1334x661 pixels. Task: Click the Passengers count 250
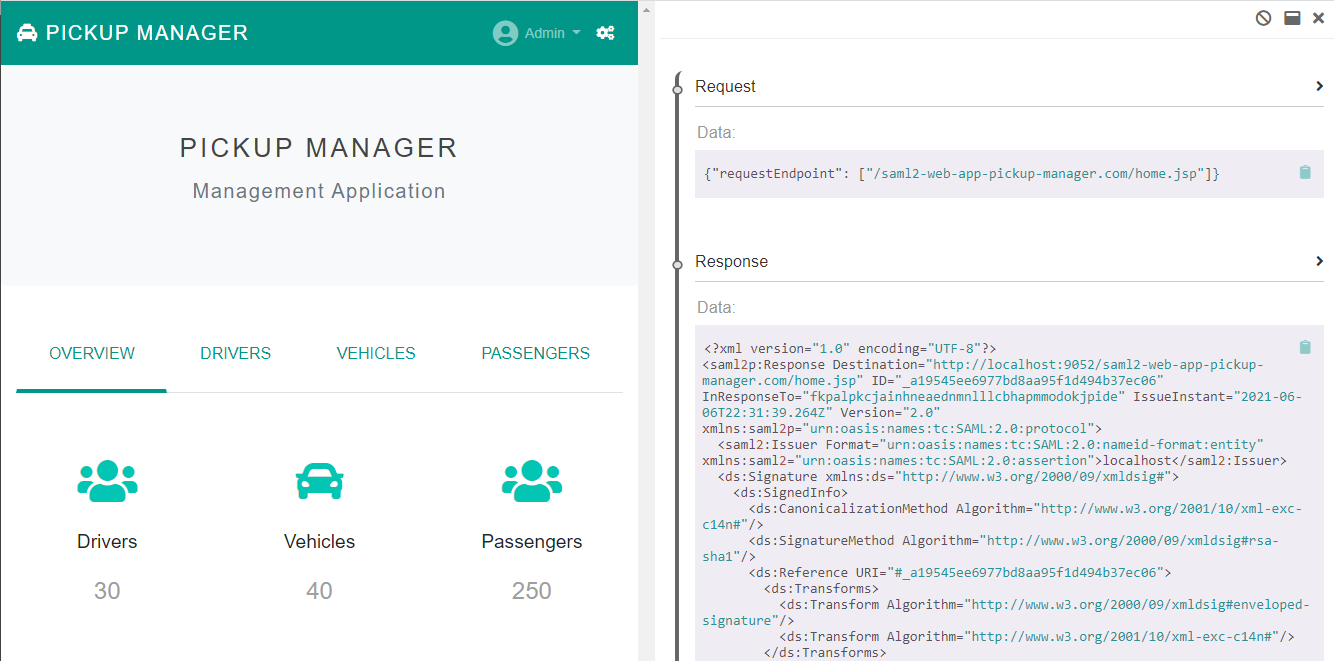click(x=532, y=591)
